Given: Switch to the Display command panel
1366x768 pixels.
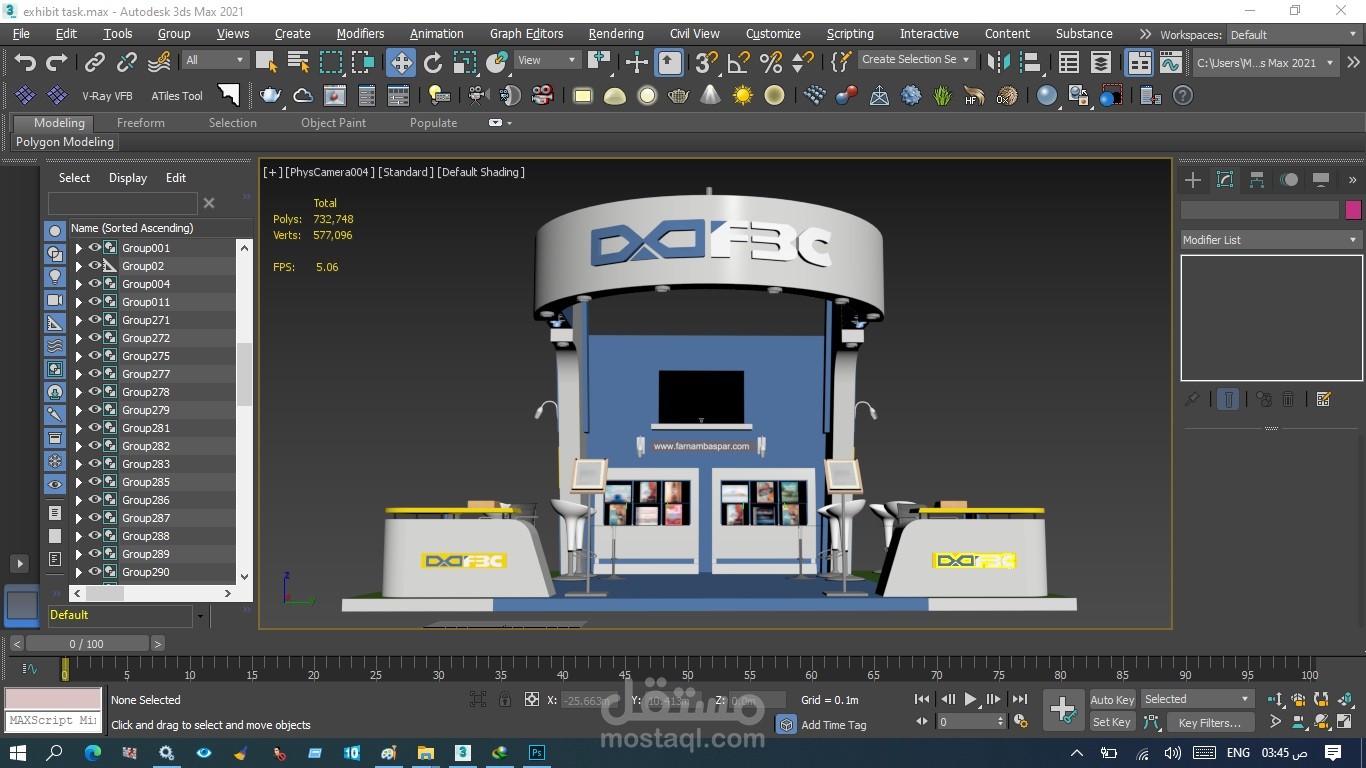Looking at the screenshot, I should (x=1321, y=180).
